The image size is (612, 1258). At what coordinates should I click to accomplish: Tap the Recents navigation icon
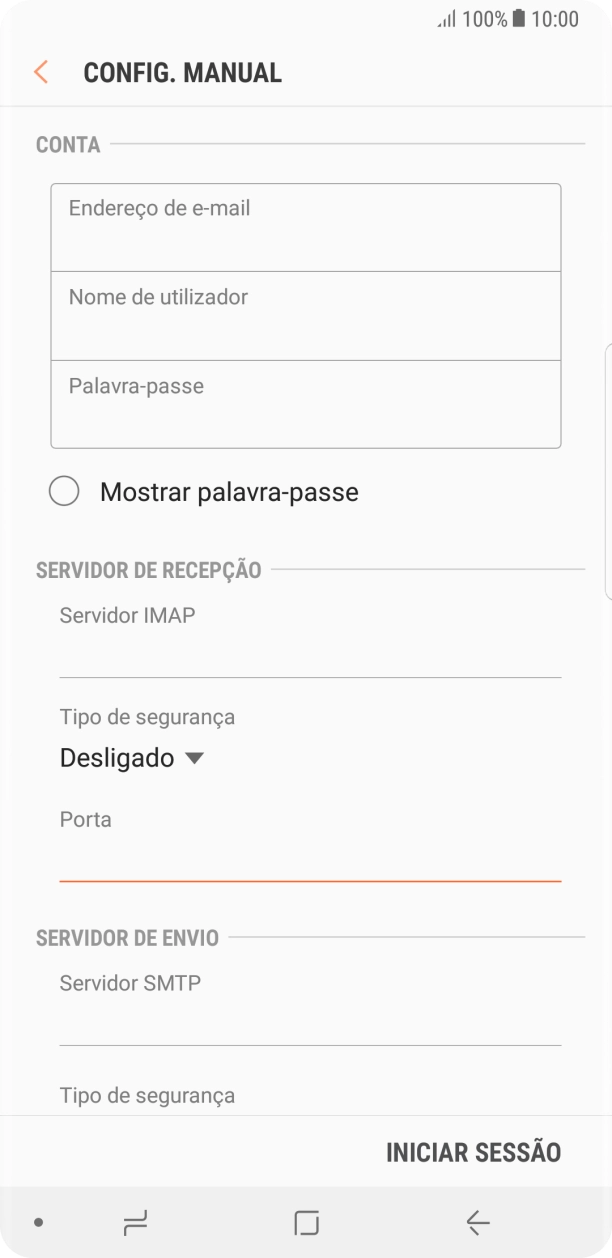click(x=136, y=1222)
